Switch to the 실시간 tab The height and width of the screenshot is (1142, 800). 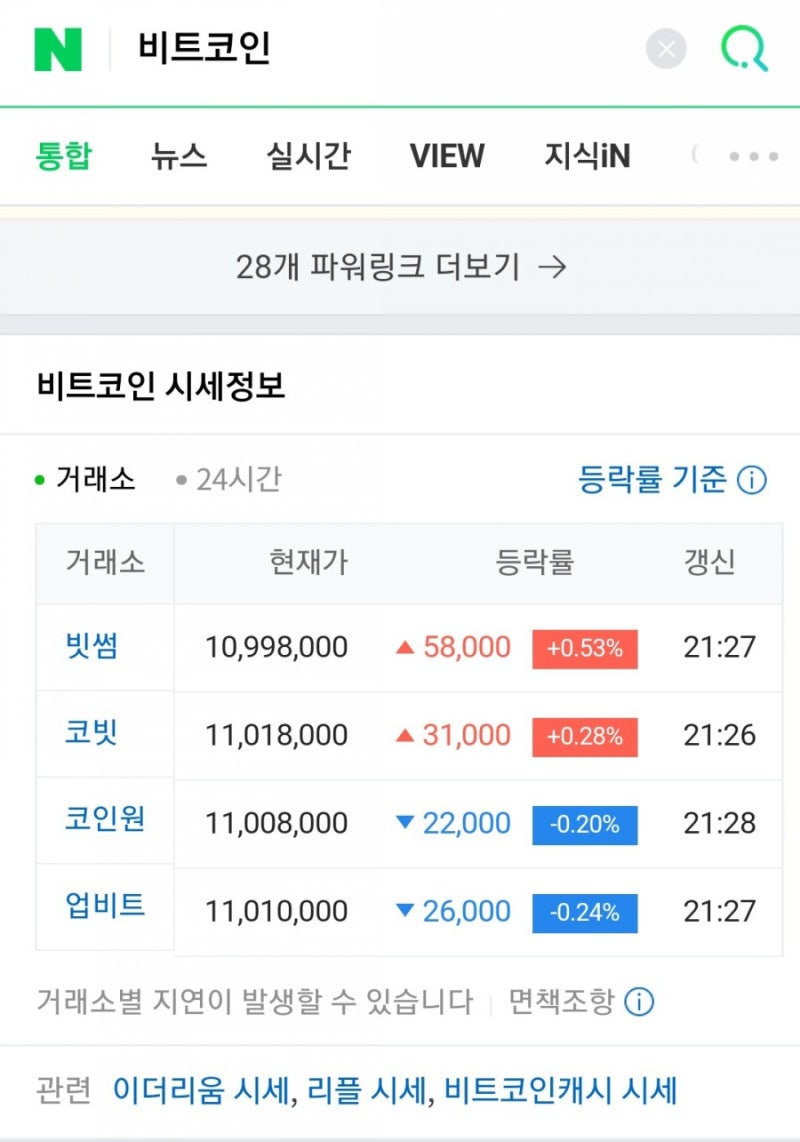(308, 157)
